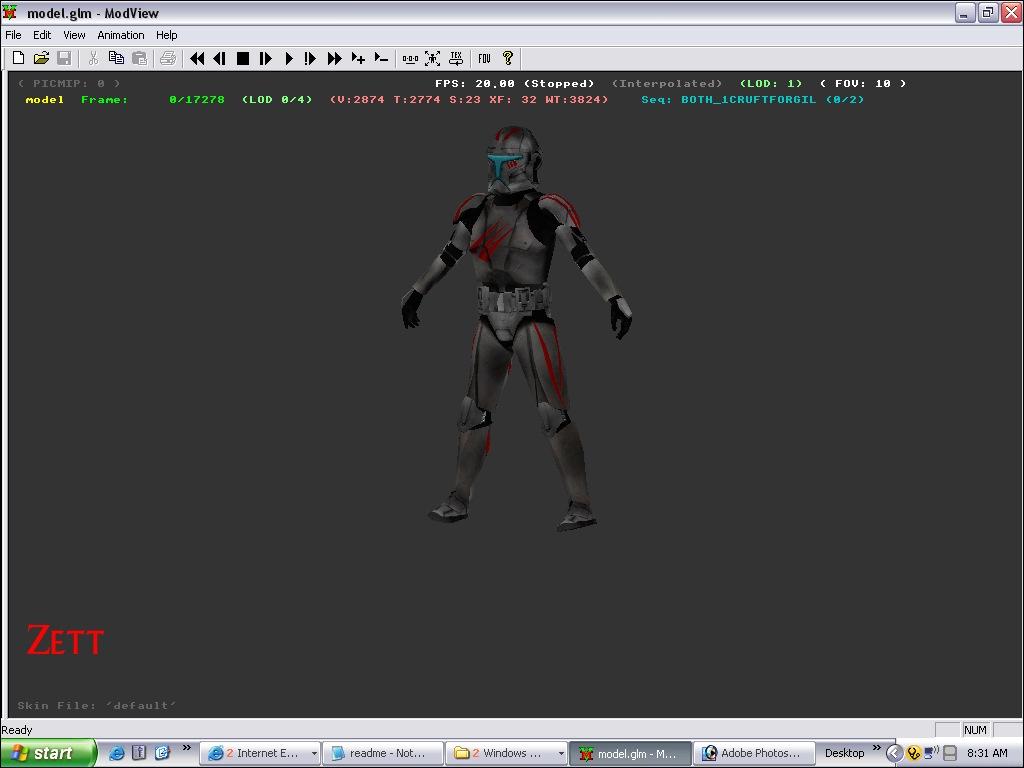The height and width of the screenshot is (768, 1024).
Task: Expand hidden quick launch icons chevron
Action: click(x=186, y=748)
